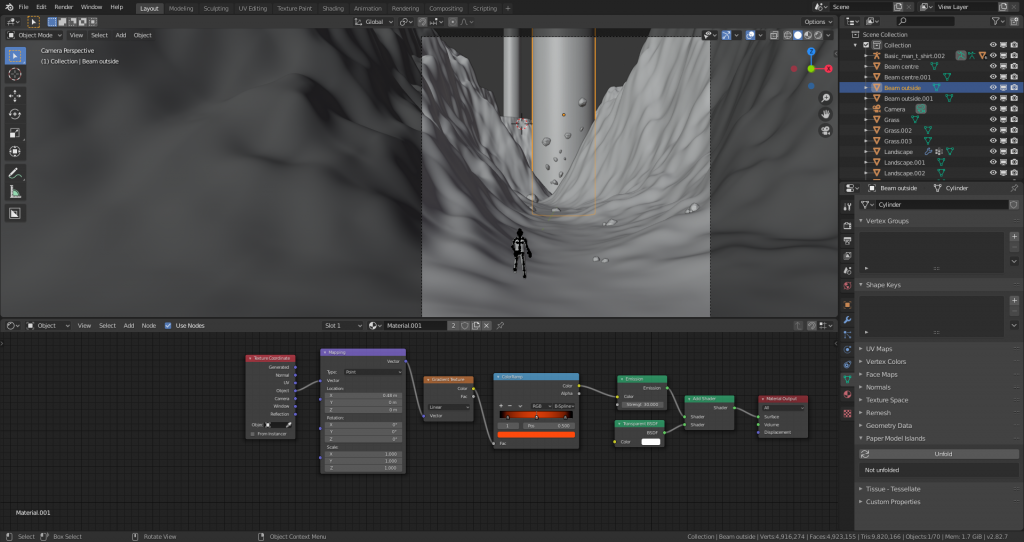Screen dimensions: 1024x542
Task: Open the Object Mode dropdown
Action: point(35,35)
